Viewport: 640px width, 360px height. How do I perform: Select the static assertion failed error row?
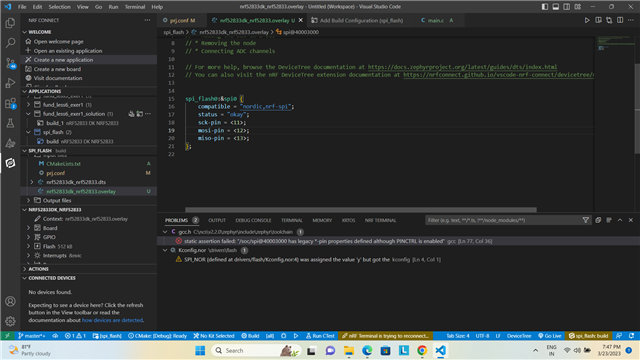398,241
